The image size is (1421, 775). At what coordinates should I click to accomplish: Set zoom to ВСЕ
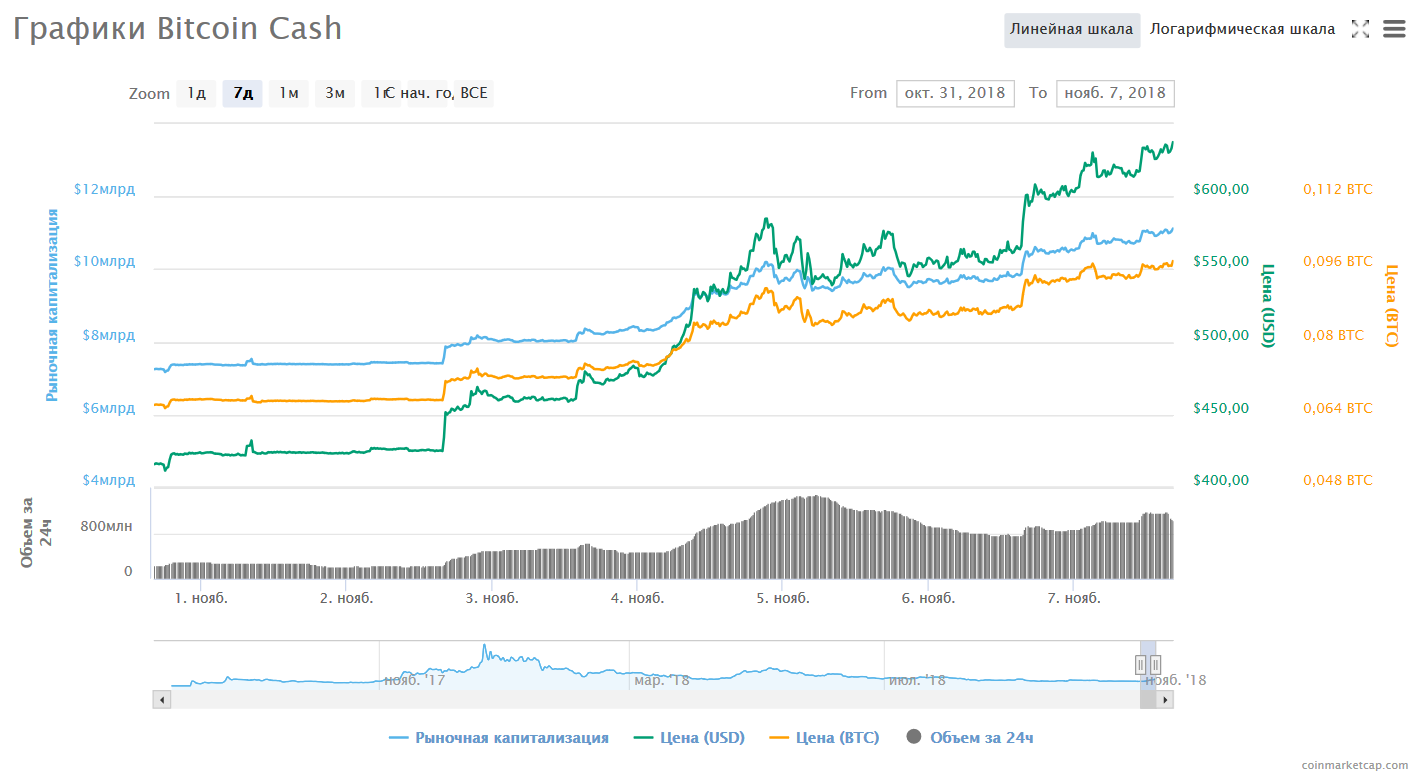click(x=474, y=93)
